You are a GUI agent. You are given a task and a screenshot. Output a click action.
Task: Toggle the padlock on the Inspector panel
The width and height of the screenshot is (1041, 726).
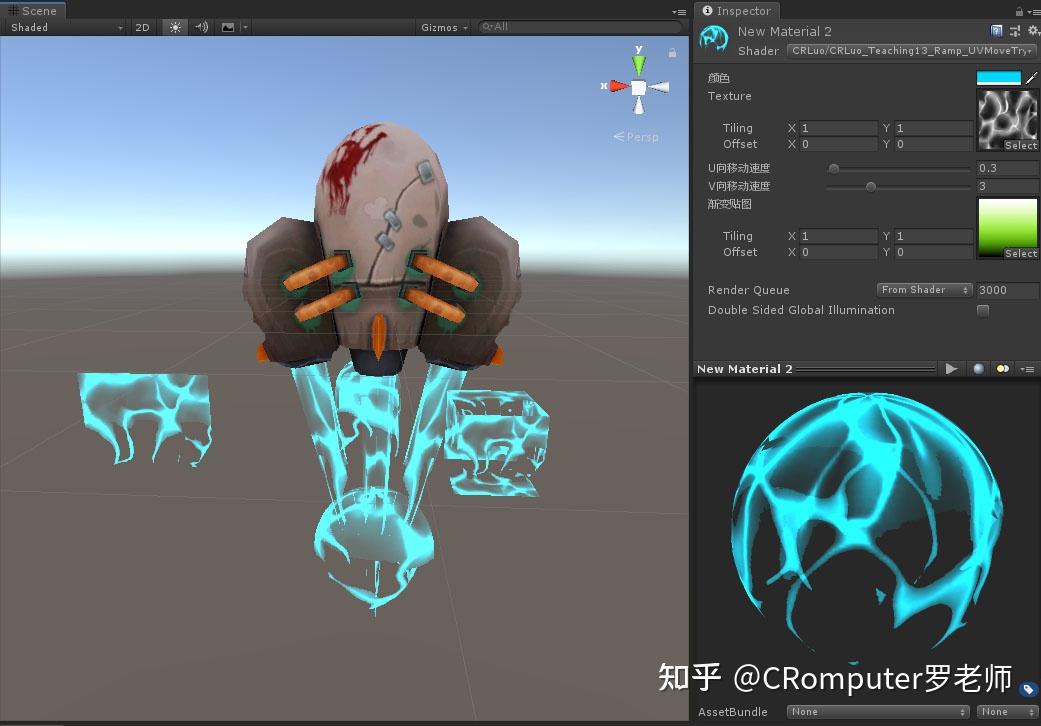1019,11
